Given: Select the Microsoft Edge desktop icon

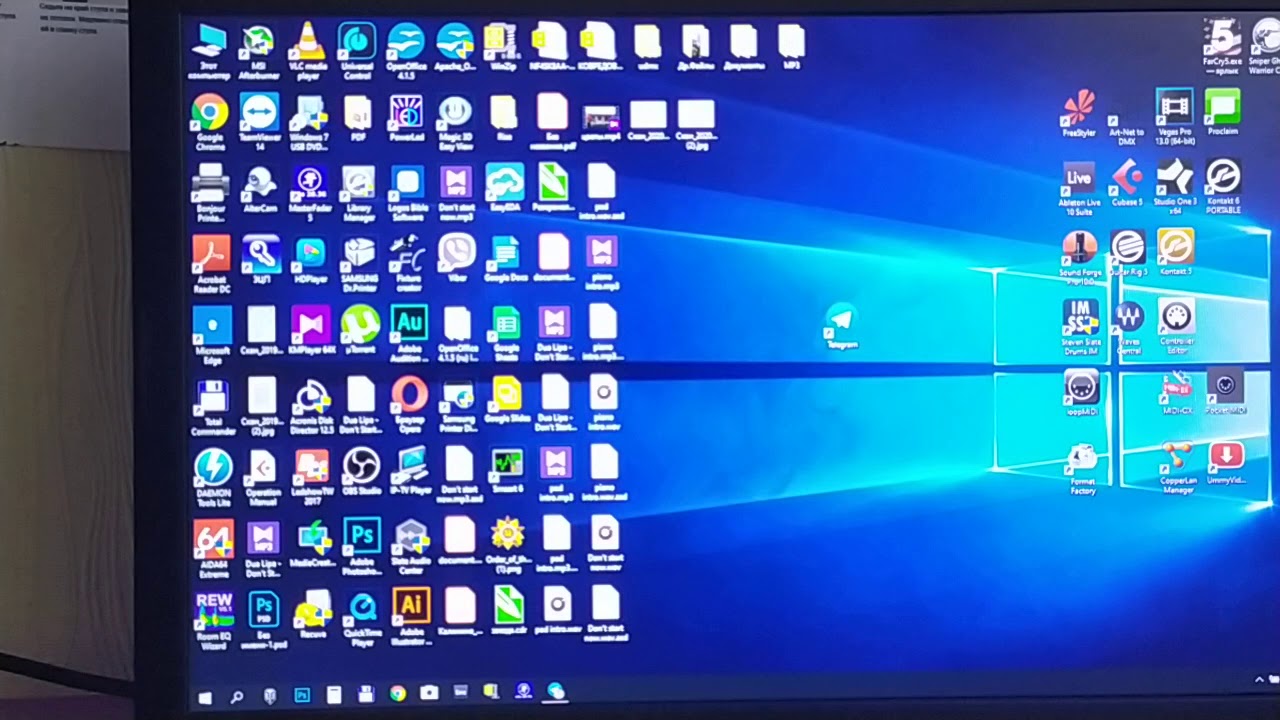Looking at the screenshot, I should [211, 333].
